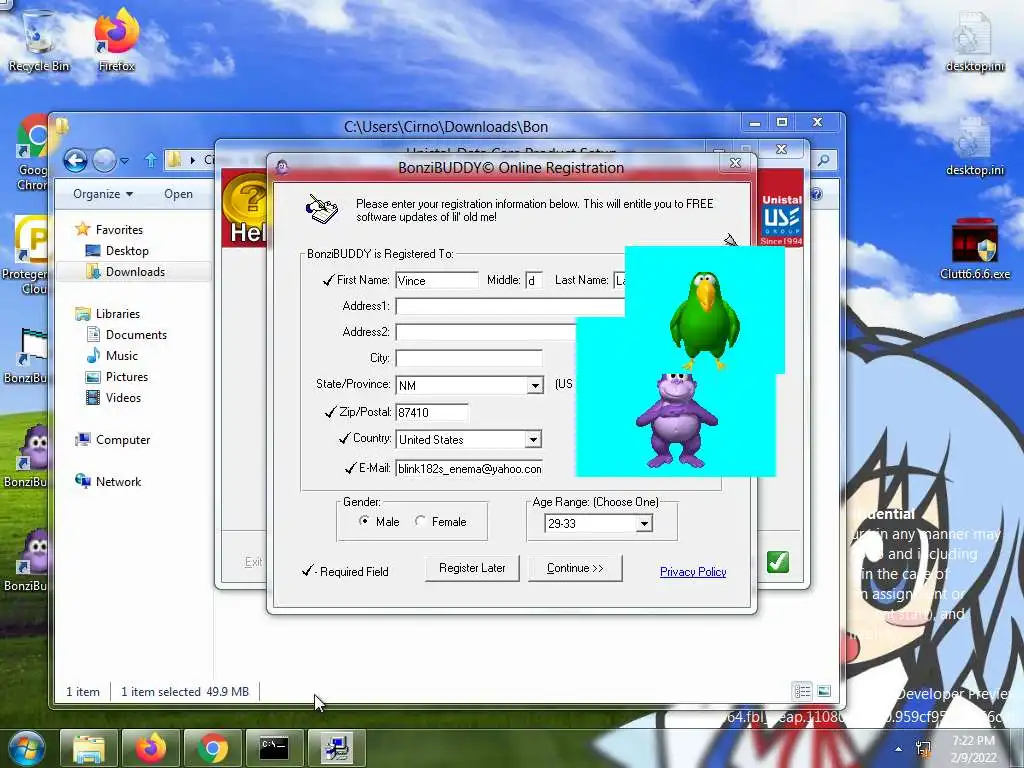Open the Country dropdown

pyautogui.click(x=533, y=440)
